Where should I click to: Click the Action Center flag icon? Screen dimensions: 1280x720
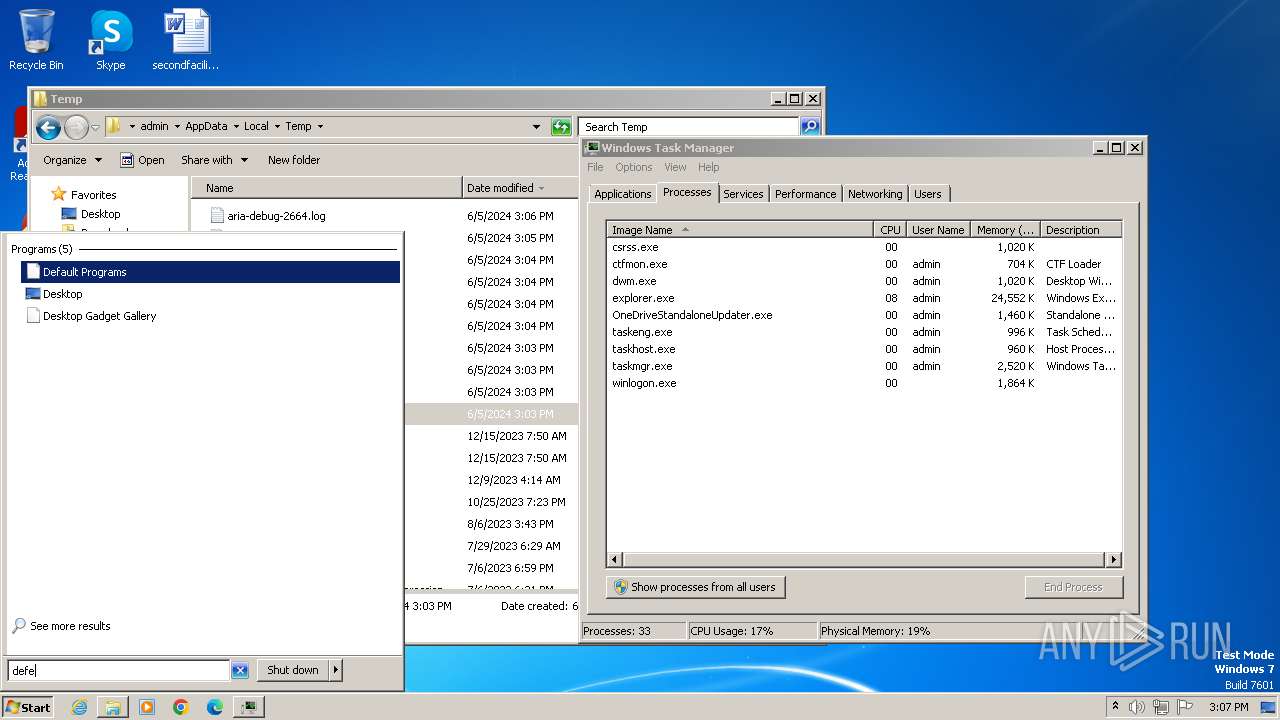point(1185,707)
